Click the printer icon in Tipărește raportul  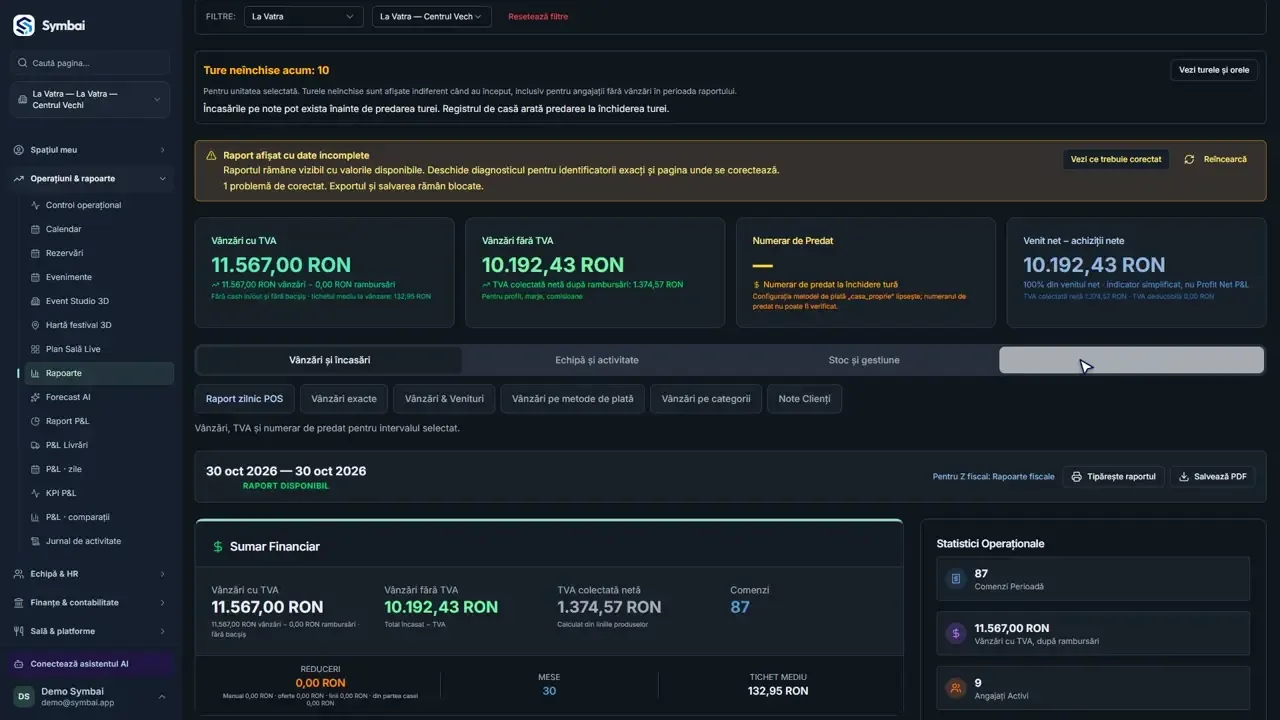coord(1076,477)
